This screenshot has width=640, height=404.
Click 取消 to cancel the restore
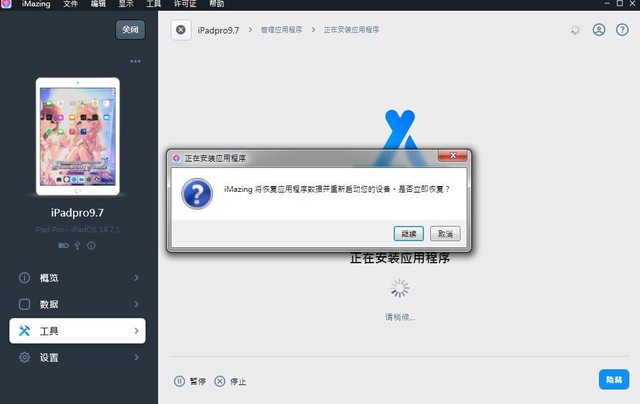445,233
